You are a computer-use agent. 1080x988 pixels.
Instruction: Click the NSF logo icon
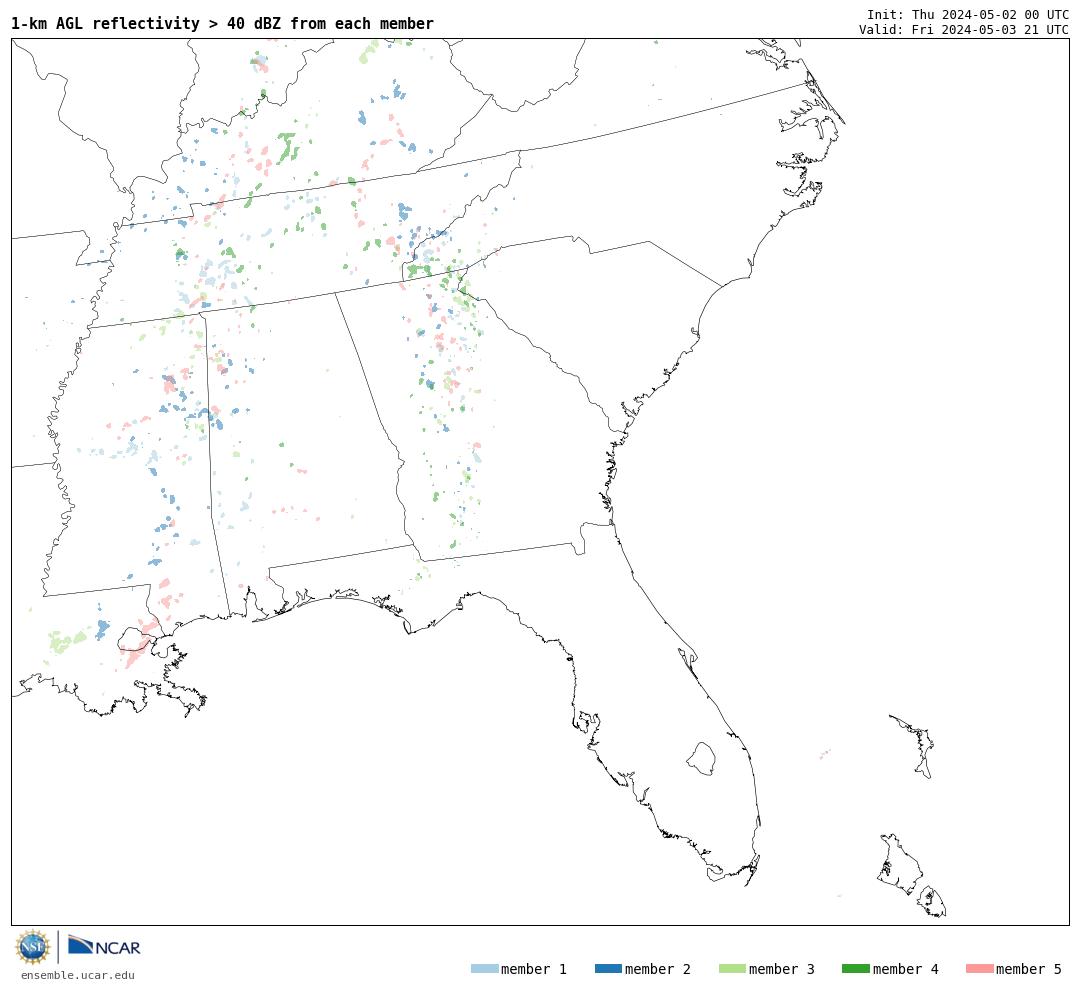32,947
